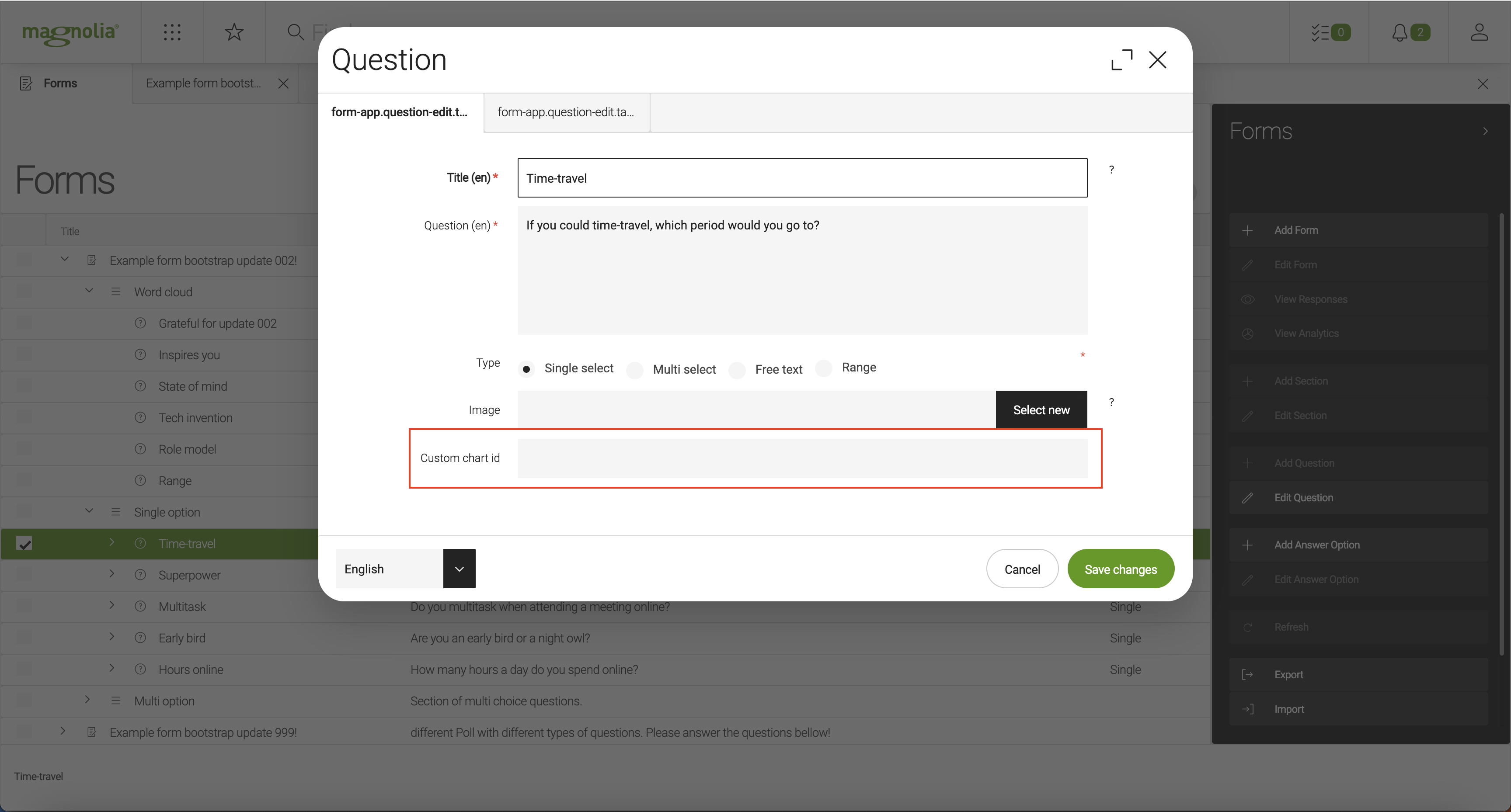The height and width of the screenshot is (812, 1511).
Task: Uncheck the Time-travel row checkbox
Action: 24,543
